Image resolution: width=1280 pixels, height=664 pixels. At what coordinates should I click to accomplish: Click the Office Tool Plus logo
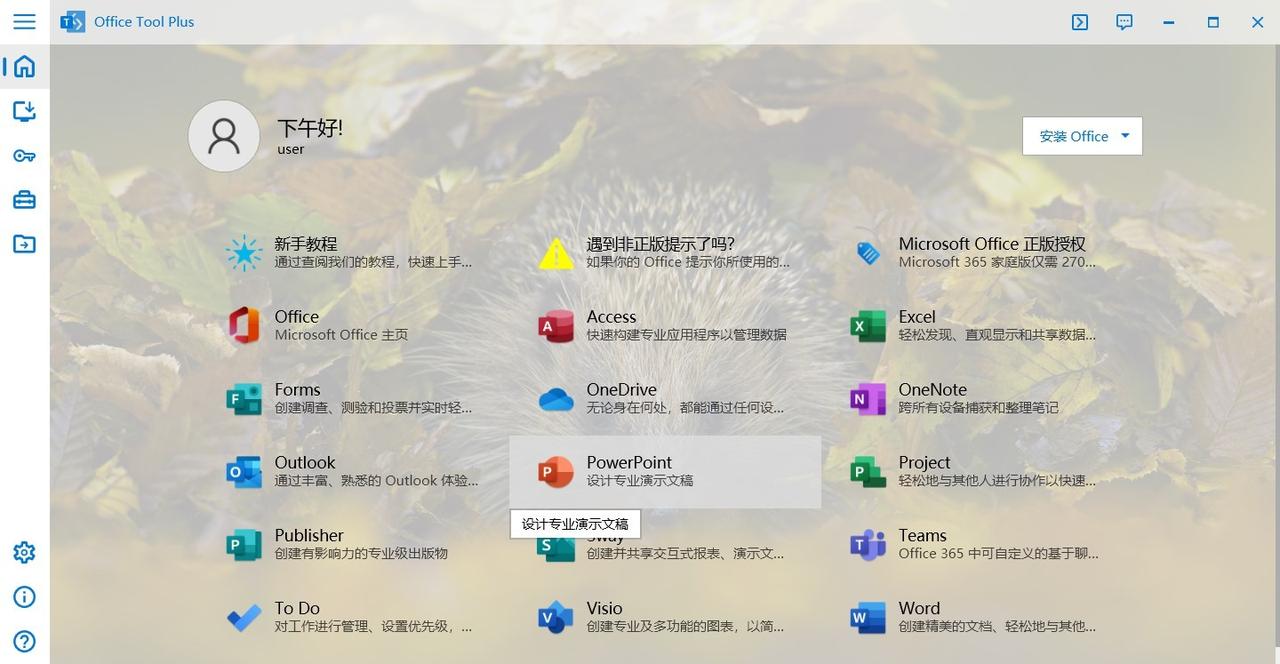(73, 22)
